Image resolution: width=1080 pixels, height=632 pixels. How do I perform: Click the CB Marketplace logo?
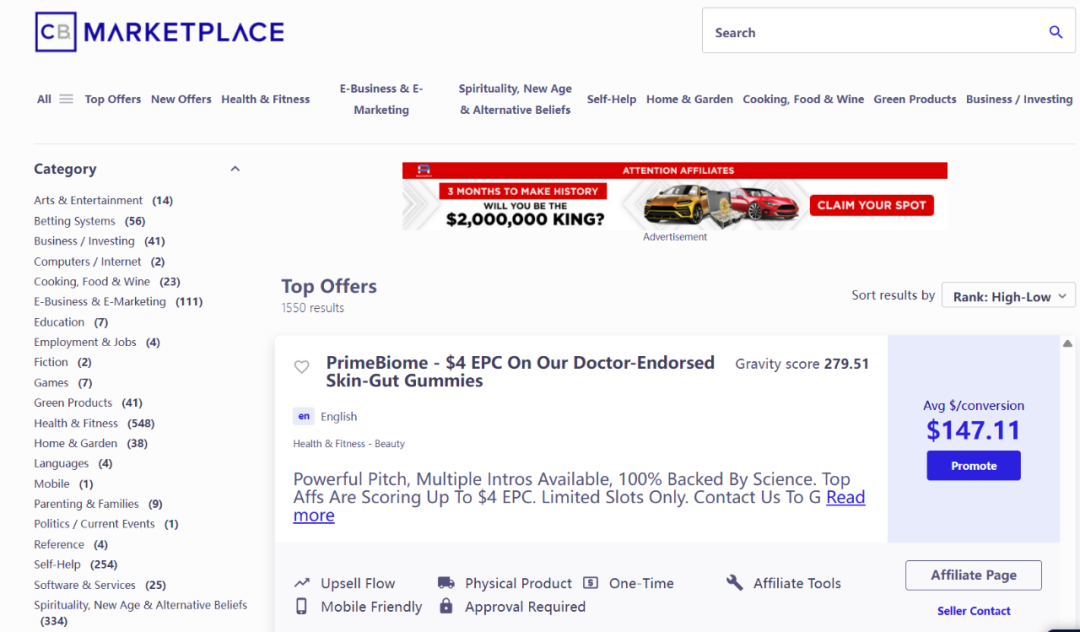[x=160, y=32]
